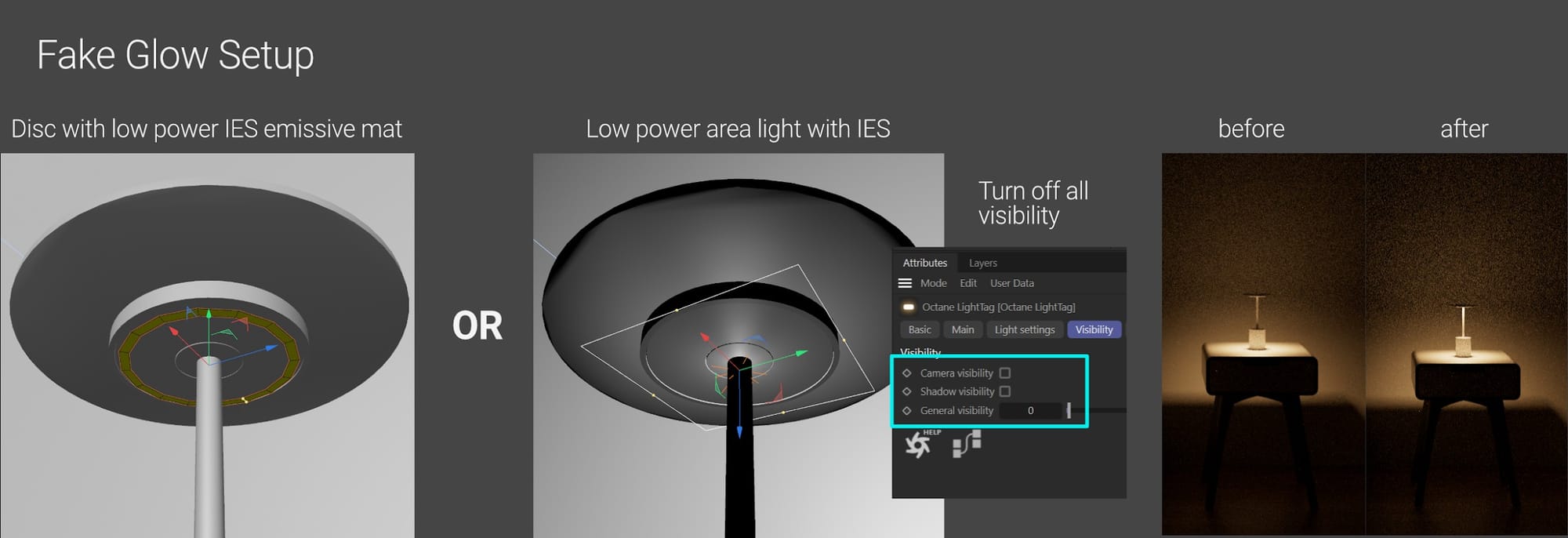The height and width of the screenshot is (538, 1568).
Task: Click the Camera visibility keyframe diamond
Action: 907,373
